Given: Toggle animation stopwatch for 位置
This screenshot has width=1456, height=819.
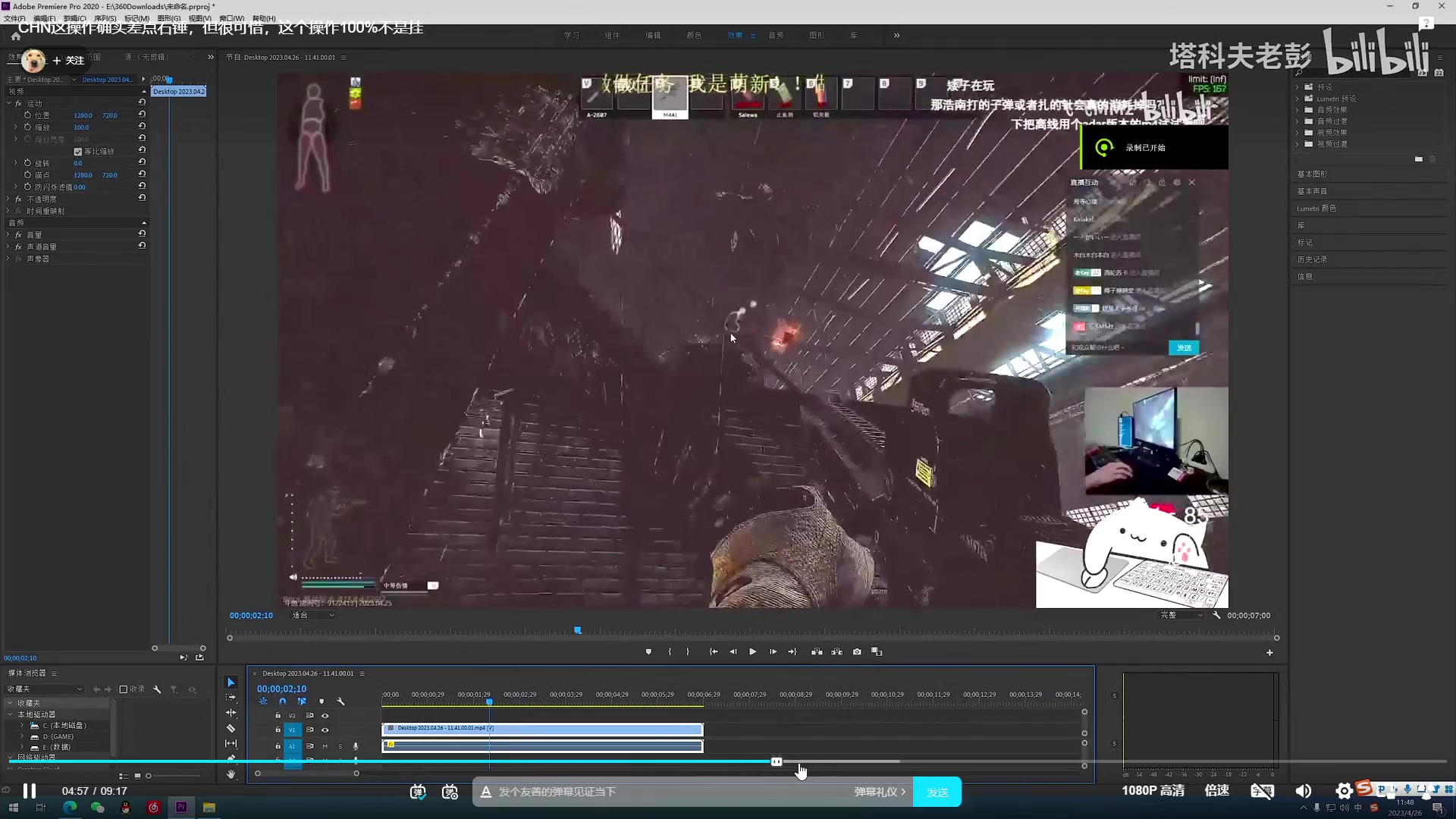Looking at the screenshot, I should [27, 115].
